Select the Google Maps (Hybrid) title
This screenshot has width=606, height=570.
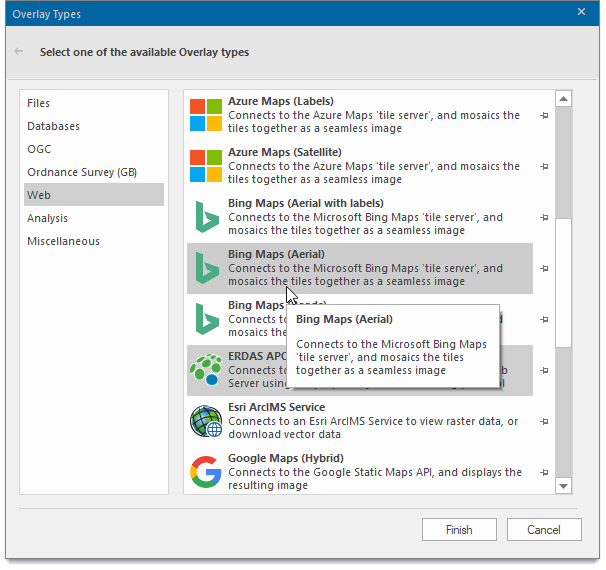pos(286,458)
